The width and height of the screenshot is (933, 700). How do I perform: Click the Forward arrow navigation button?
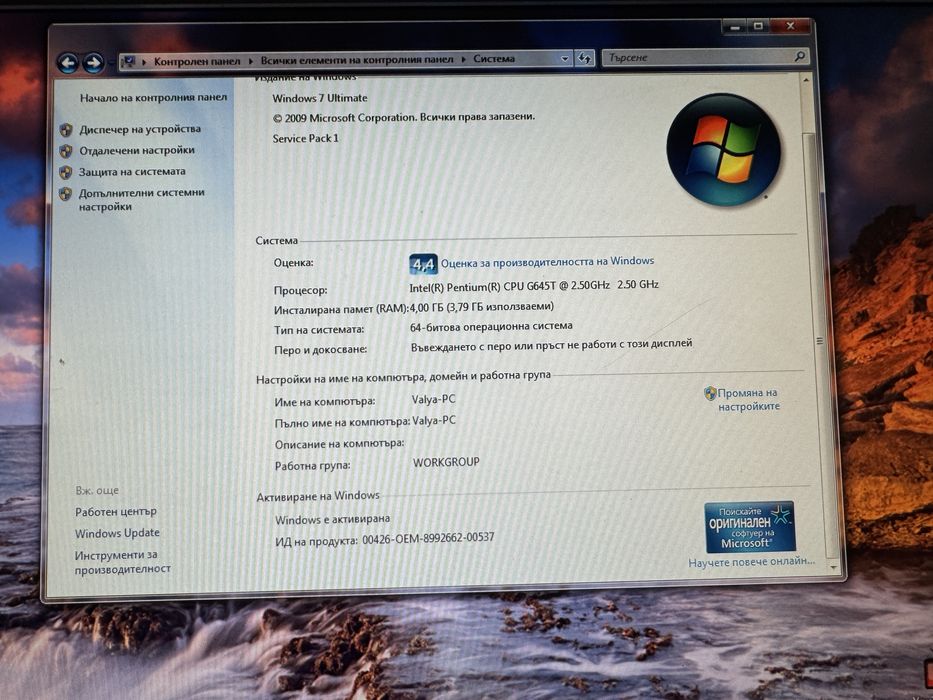(x=93, y=62)
